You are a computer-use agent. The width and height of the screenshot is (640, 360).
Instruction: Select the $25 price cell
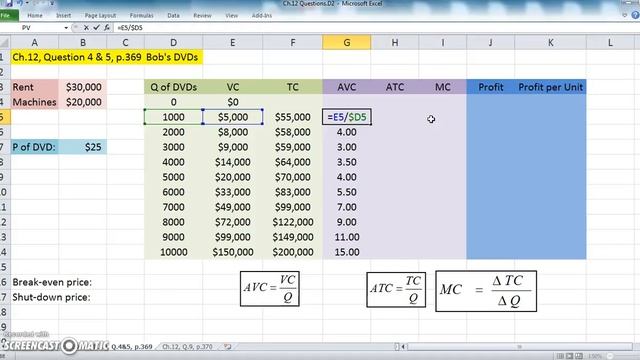click(83, 147)
